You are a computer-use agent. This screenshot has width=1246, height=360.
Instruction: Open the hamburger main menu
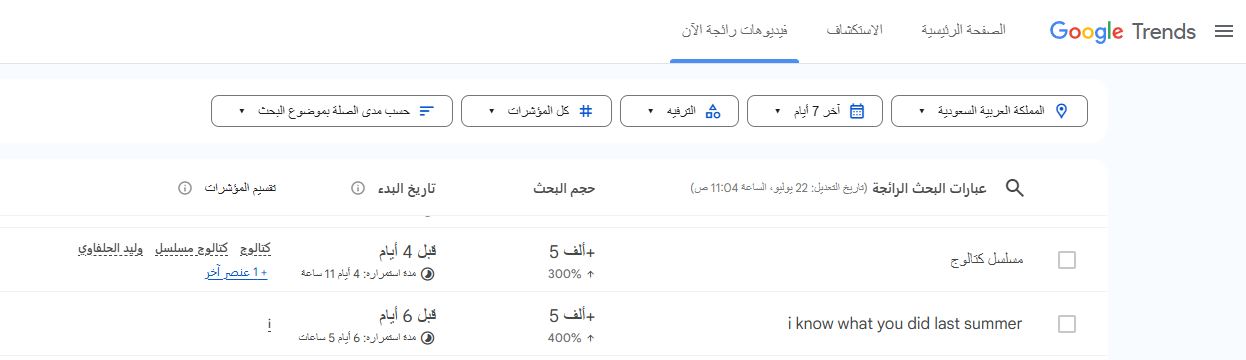[x=1224, y=32]
